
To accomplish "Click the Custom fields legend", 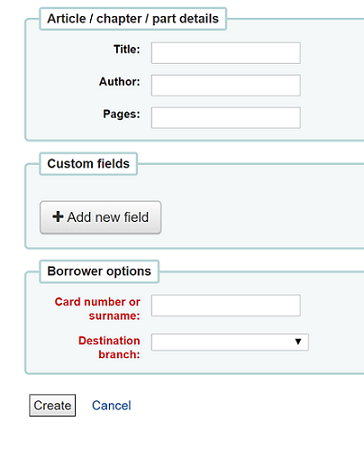I will point(88,164).
